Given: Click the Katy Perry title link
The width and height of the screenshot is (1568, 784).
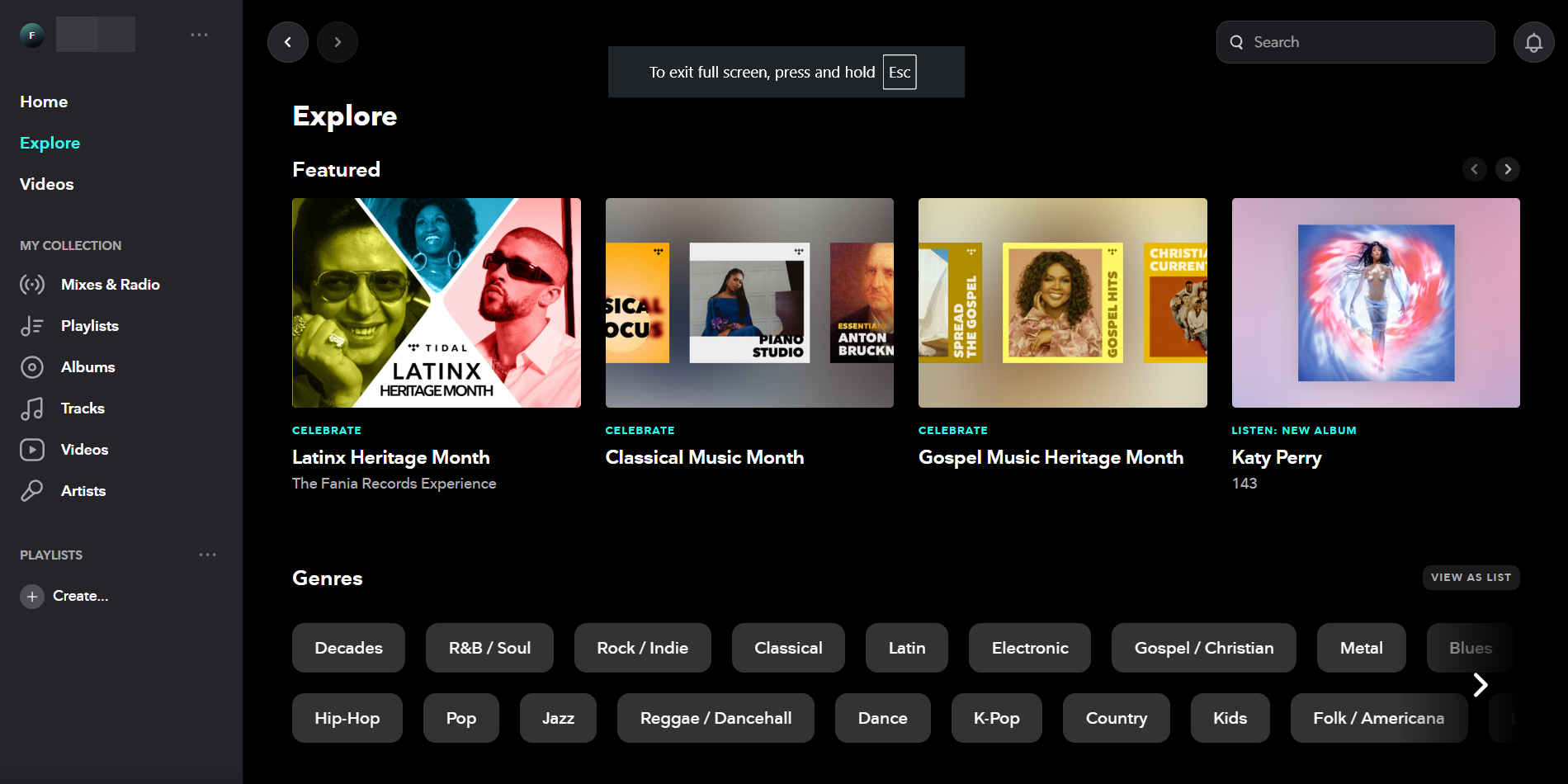Looking at the screenshot, I should tap(1277, 457).
